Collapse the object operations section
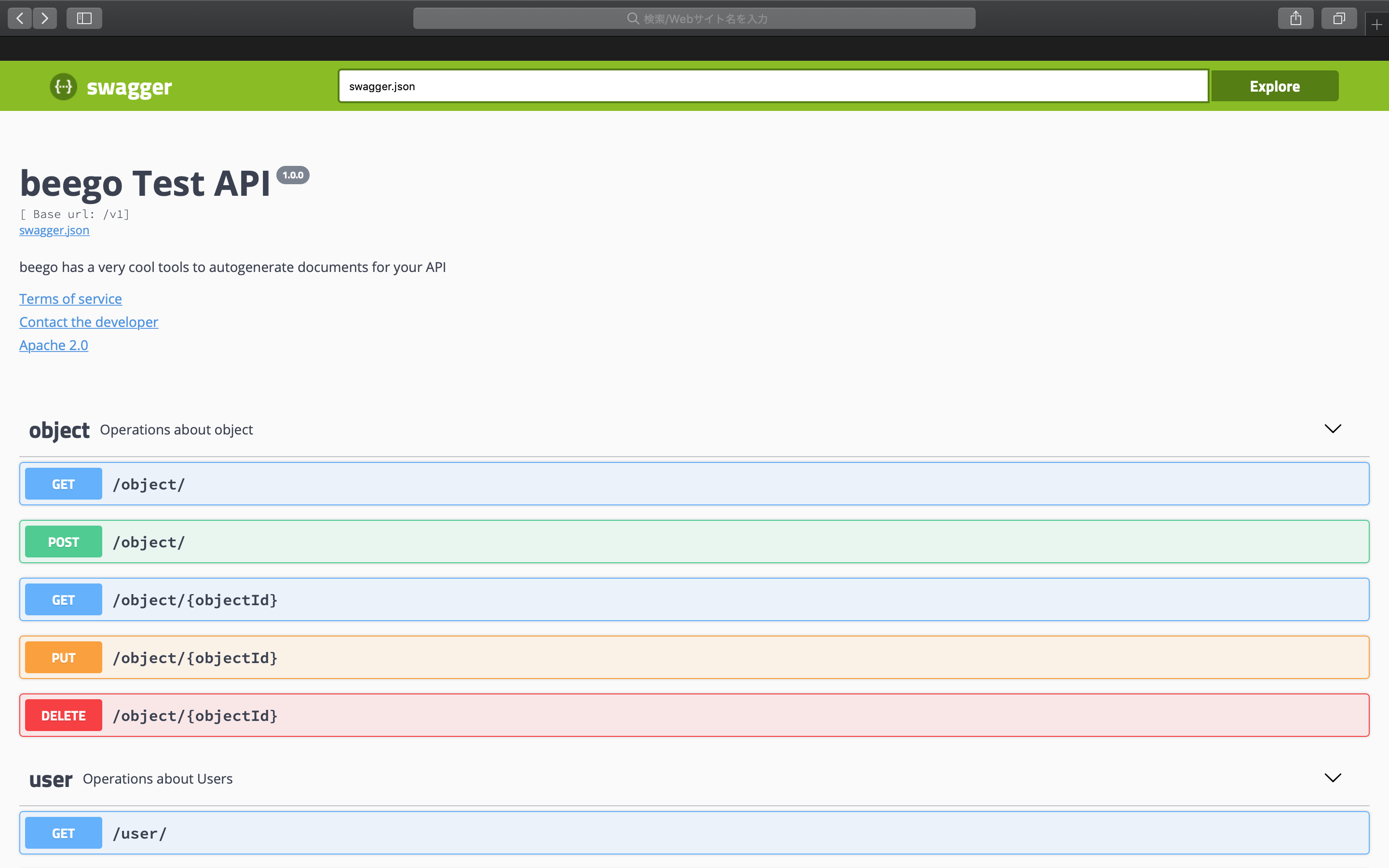1389x868 pixels. [1332, 429]
